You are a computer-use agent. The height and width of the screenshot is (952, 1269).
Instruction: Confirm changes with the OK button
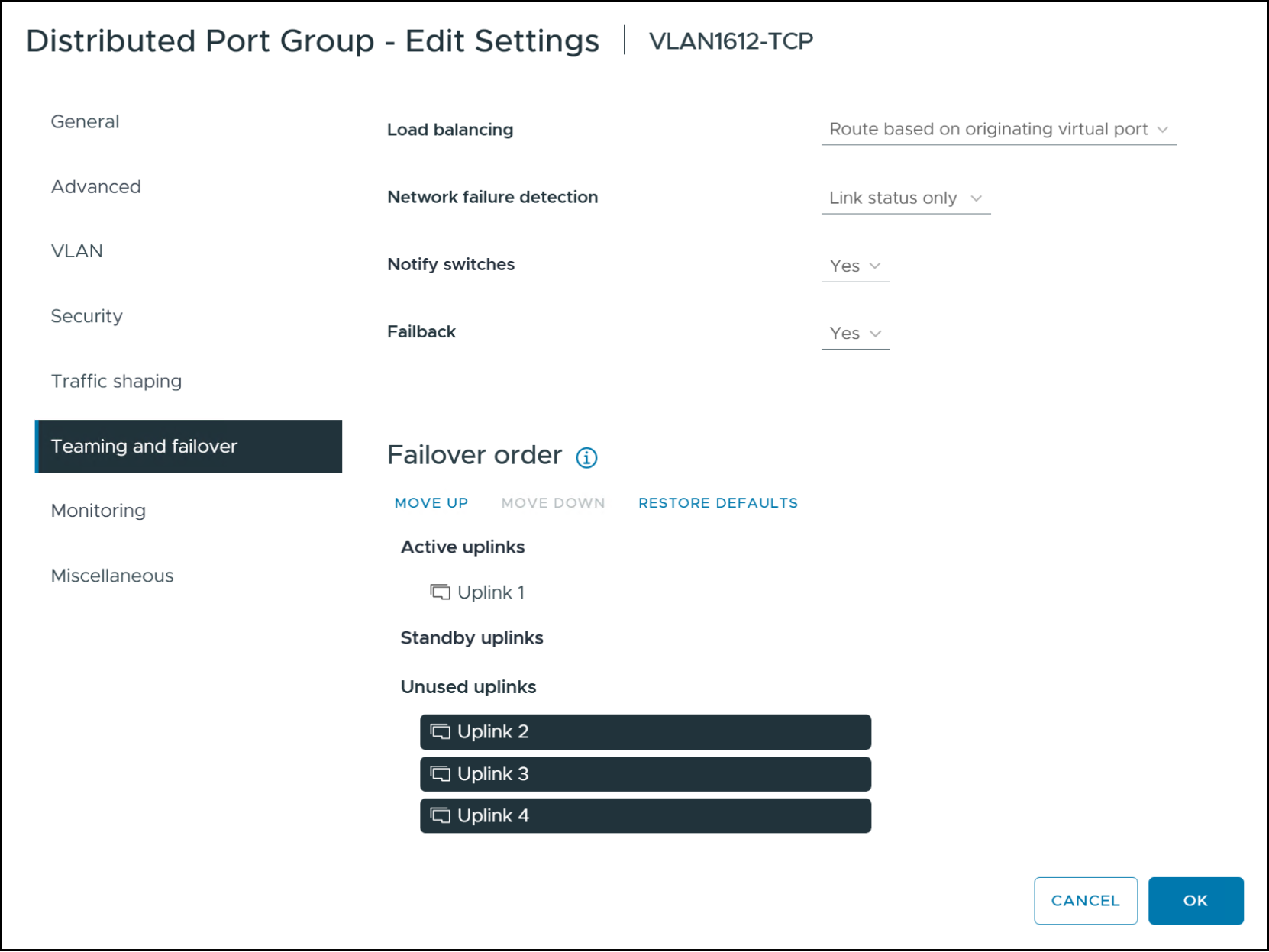click(1196, 901)
